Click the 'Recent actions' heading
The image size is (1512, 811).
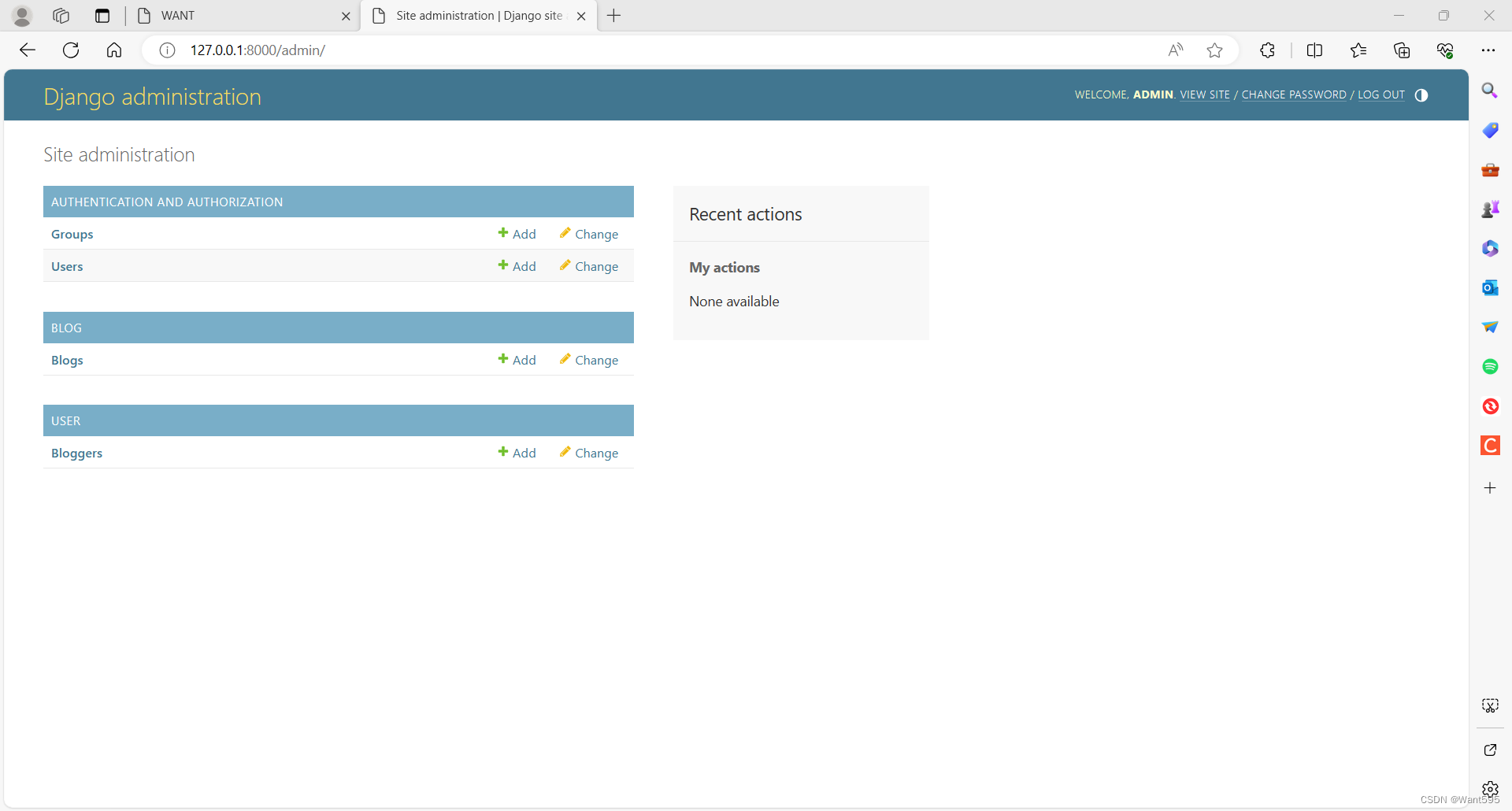coord(746,214)
